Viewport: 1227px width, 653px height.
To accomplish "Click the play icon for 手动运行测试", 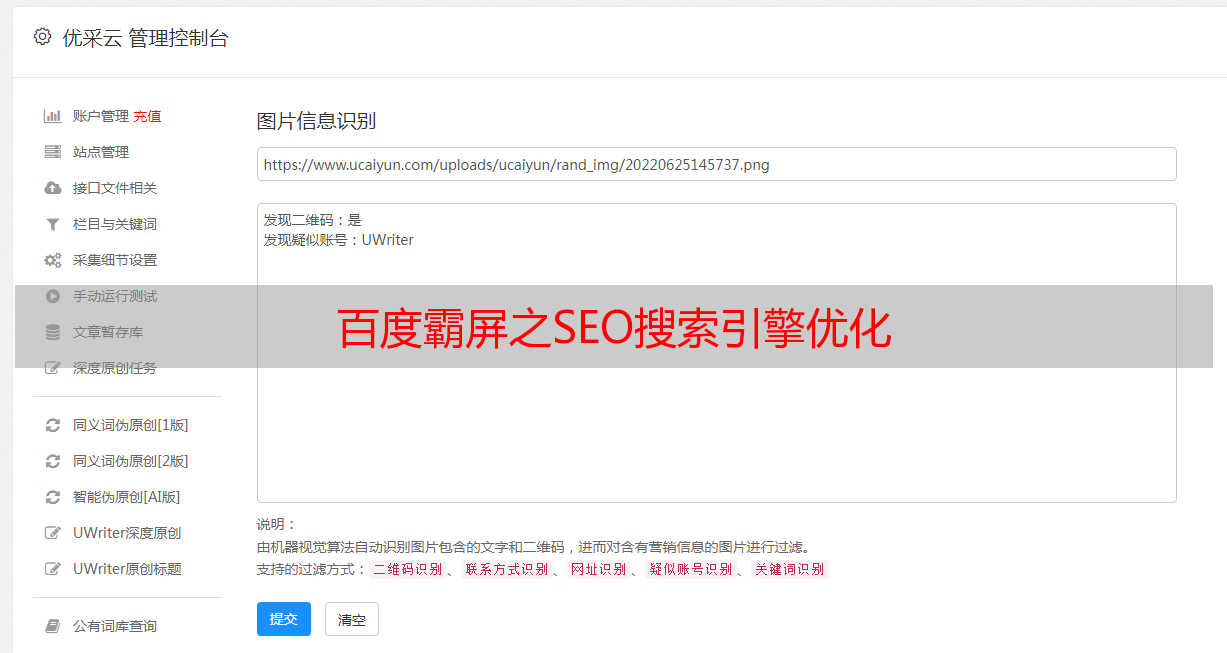I will pyautogui.click(x=53, y=296).
